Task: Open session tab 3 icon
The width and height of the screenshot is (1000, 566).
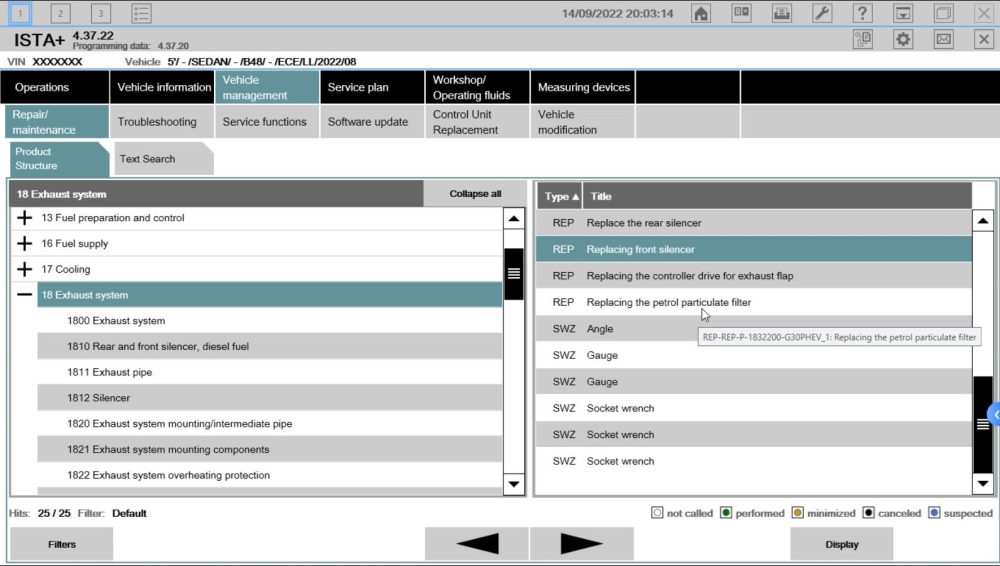Action: pyautogui.click(x=100, y=13)
